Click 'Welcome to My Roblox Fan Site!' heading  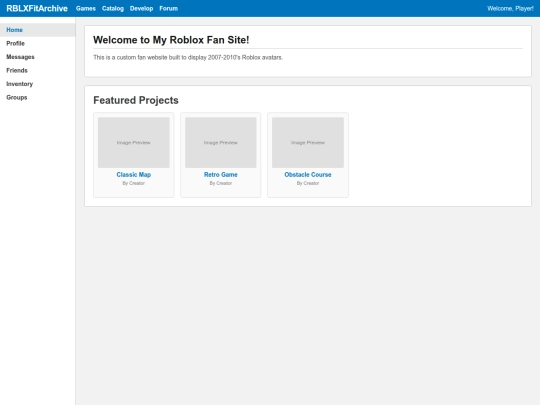click(171, 40)
